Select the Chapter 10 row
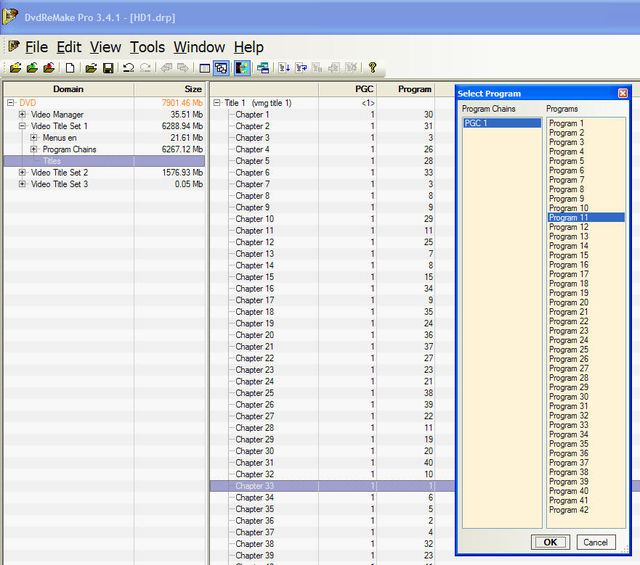Viewport: 640px width, 565px height. pos(332,219)
